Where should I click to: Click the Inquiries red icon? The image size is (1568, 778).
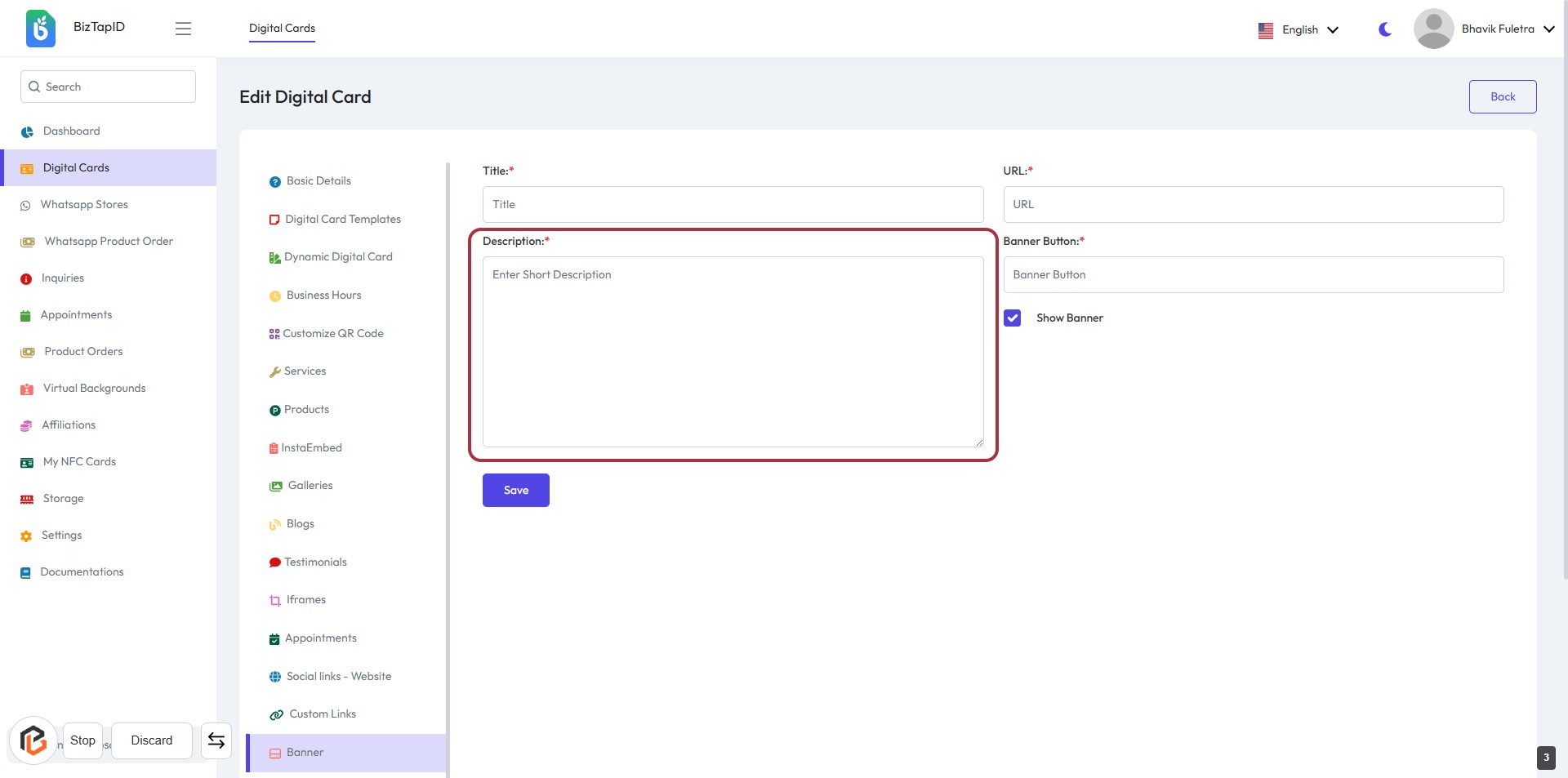(x=26, y=279)
